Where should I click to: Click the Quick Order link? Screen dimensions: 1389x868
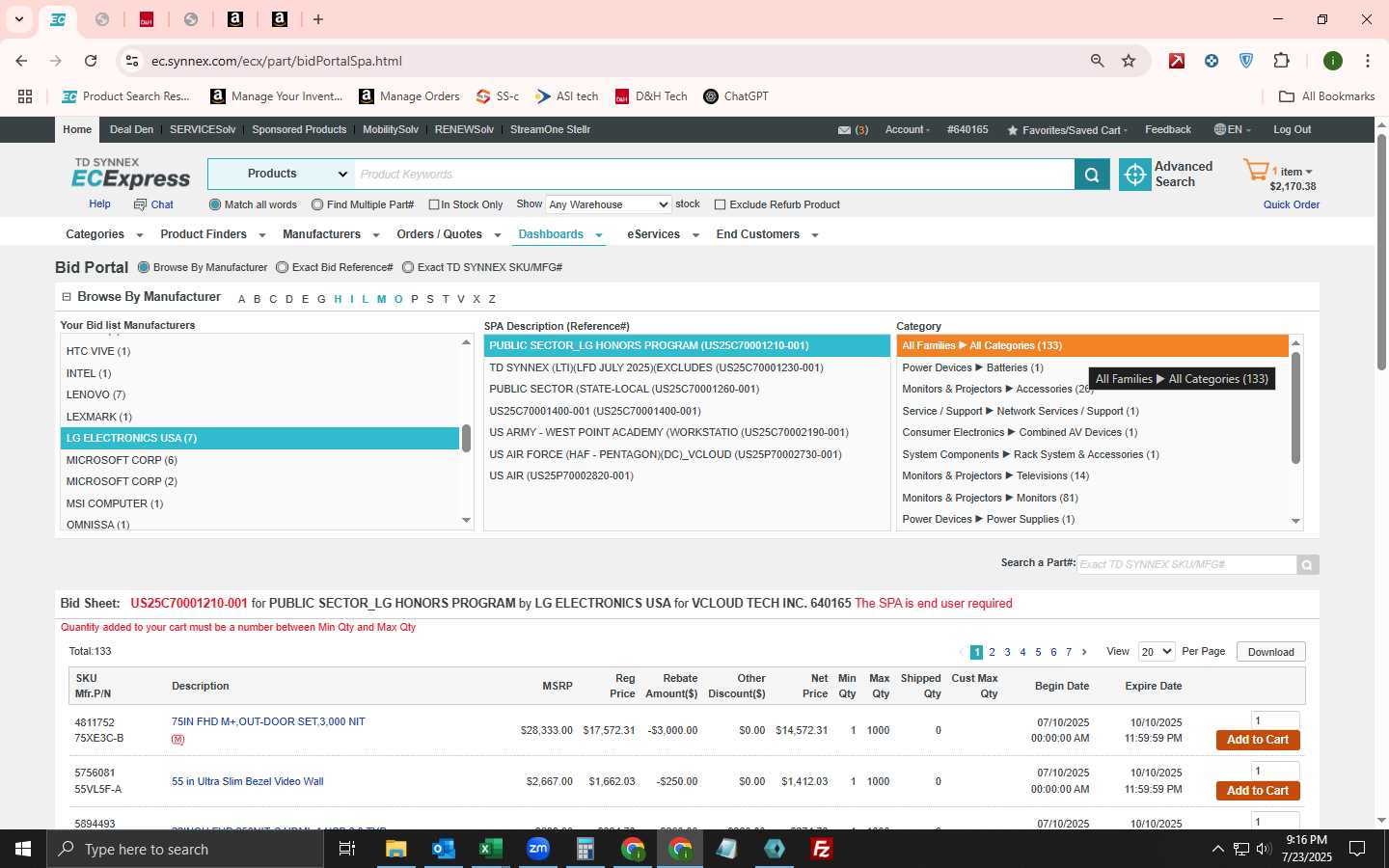click(1292, 204)
